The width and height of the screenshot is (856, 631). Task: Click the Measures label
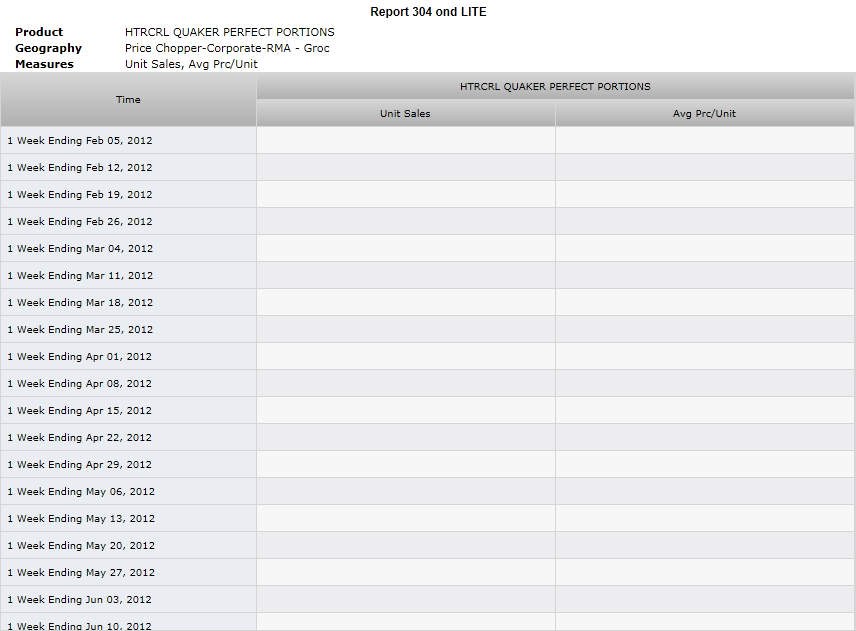(44, 64)
